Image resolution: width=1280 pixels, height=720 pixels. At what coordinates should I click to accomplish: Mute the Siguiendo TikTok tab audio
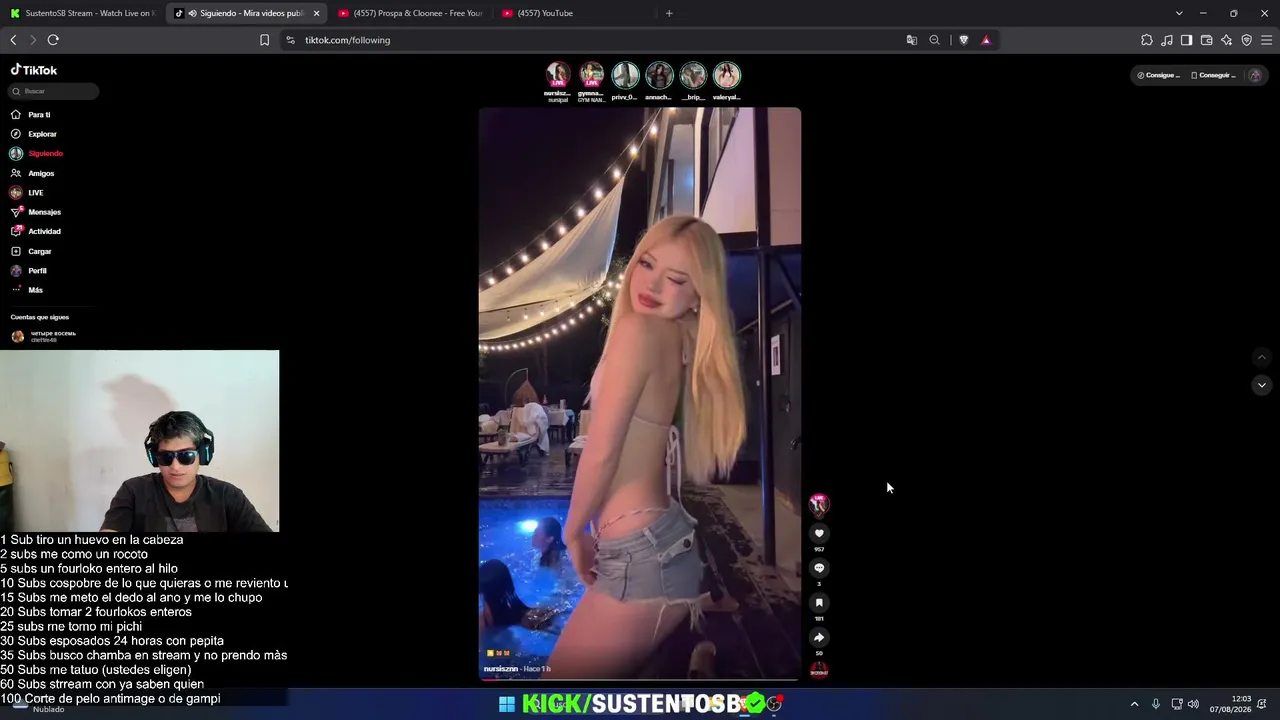click(x=192, y=13)
